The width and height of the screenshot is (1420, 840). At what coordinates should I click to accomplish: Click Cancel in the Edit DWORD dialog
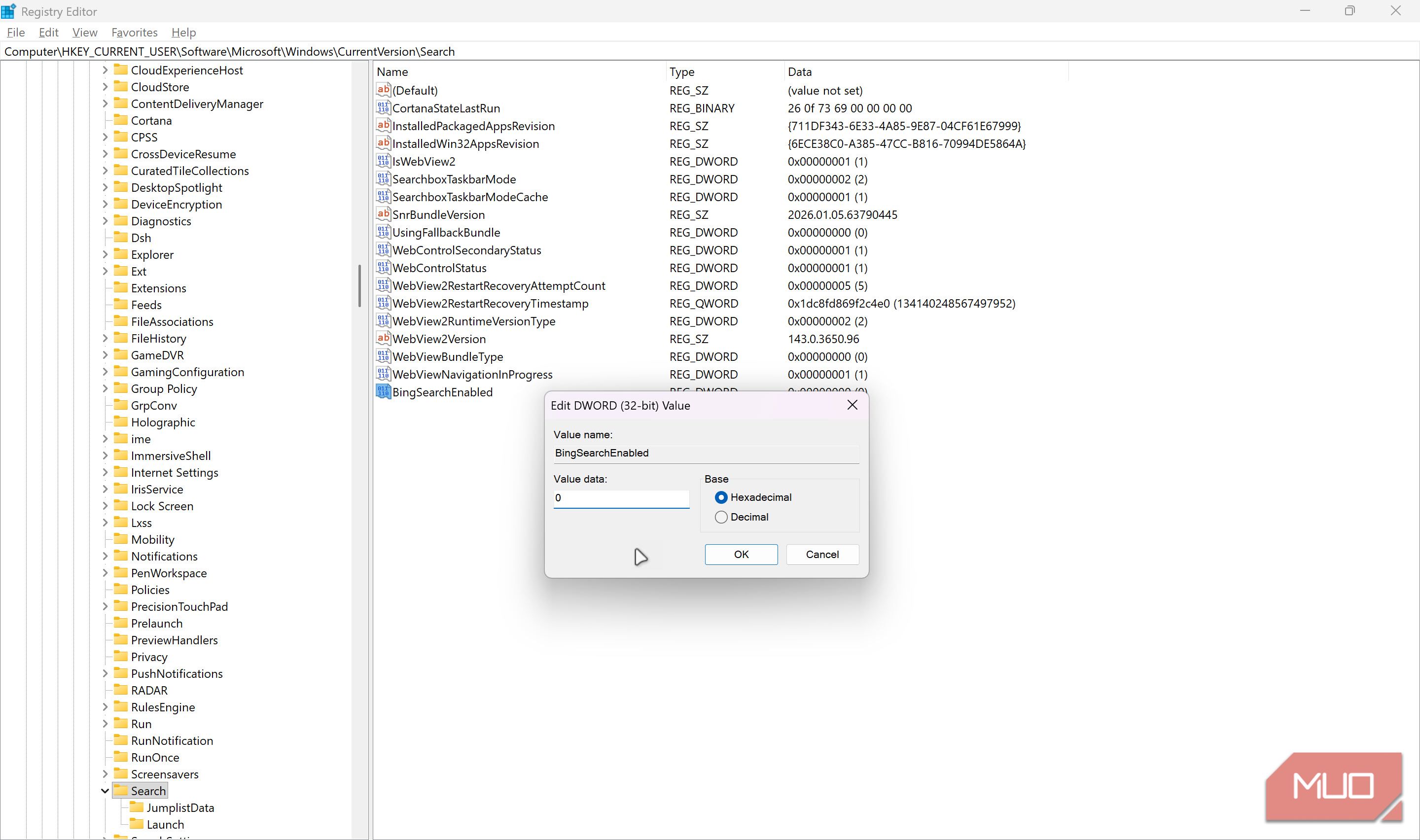click(x=822, y=554)
